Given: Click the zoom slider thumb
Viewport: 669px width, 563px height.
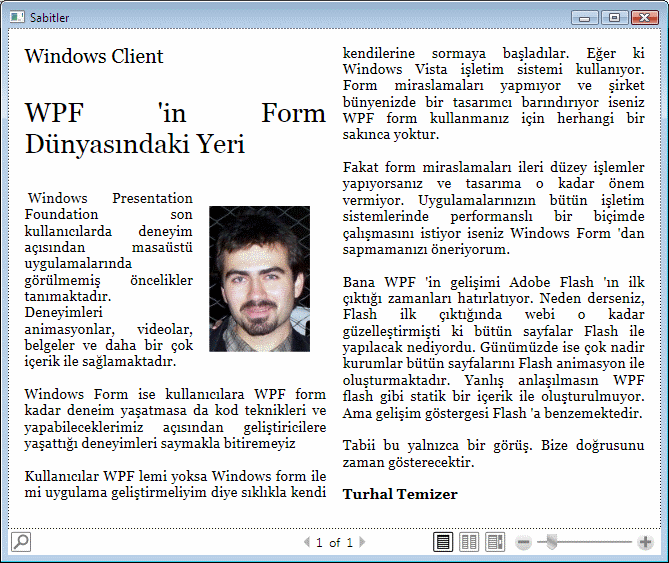Looking at the screenshot, I should point(551,542).
